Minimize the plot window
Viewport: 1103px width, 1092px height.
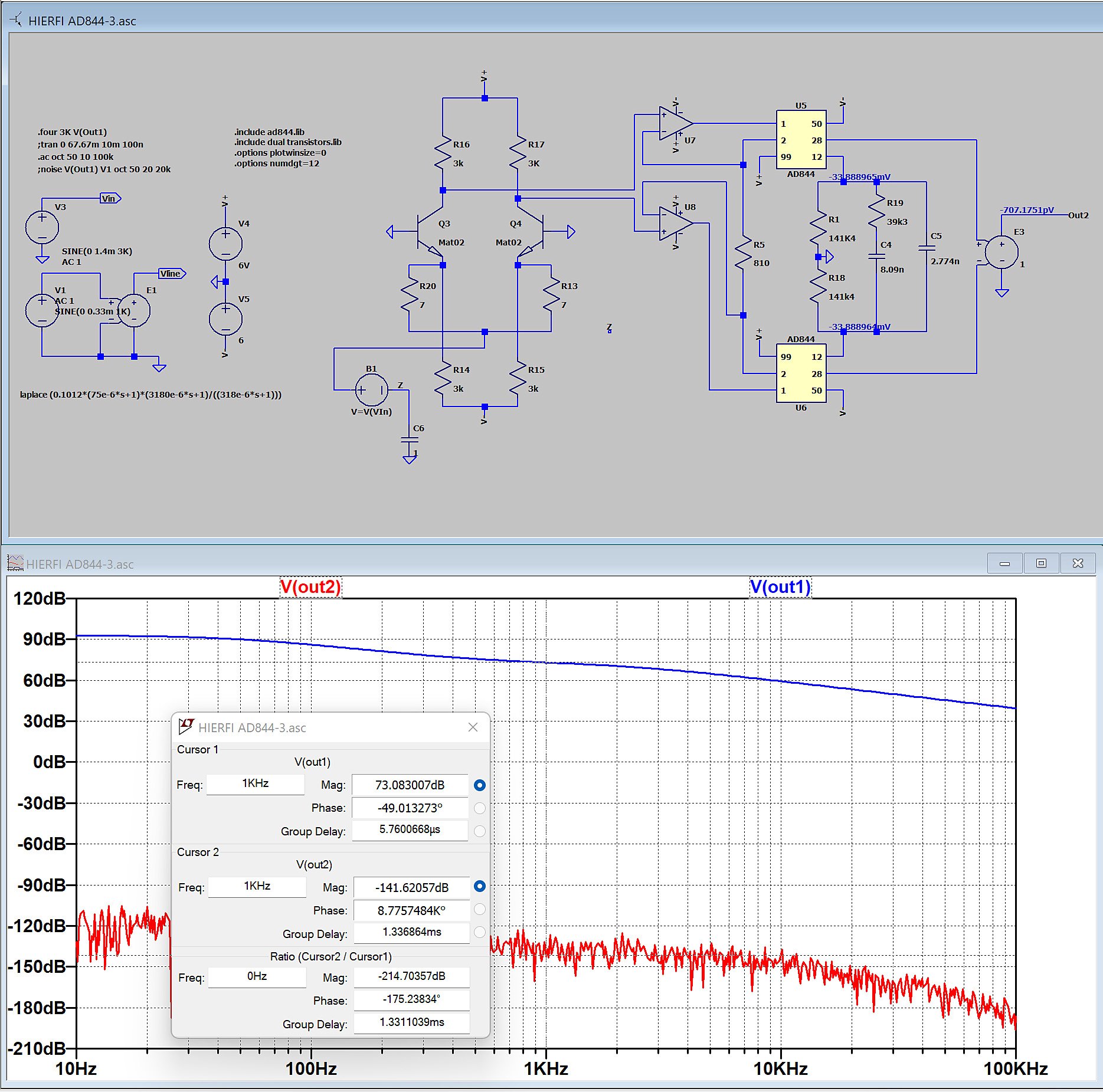point(1005,563)
